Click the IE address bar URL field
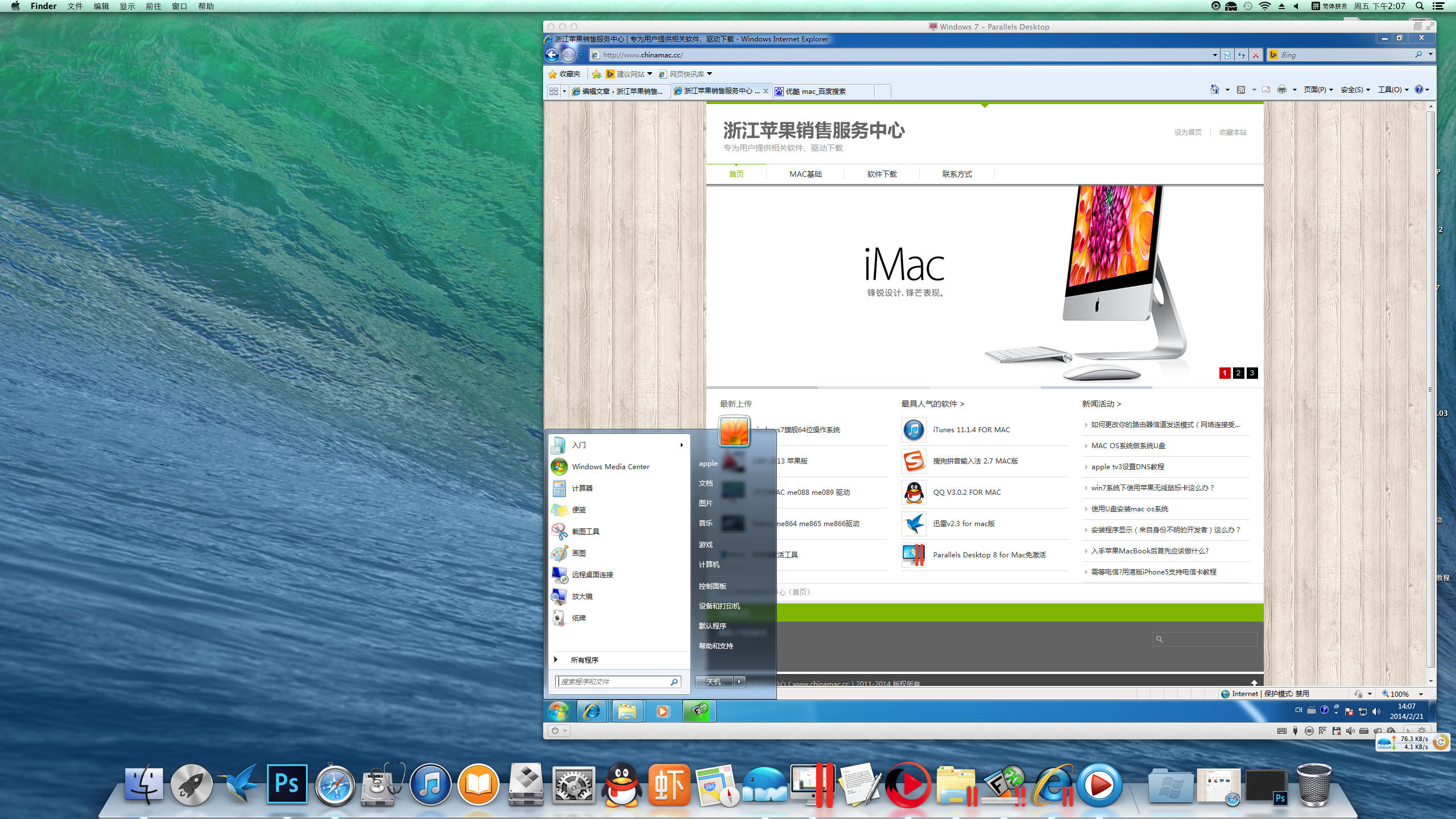The height and width of the screenshot is (819, 1456). point(904,55)
